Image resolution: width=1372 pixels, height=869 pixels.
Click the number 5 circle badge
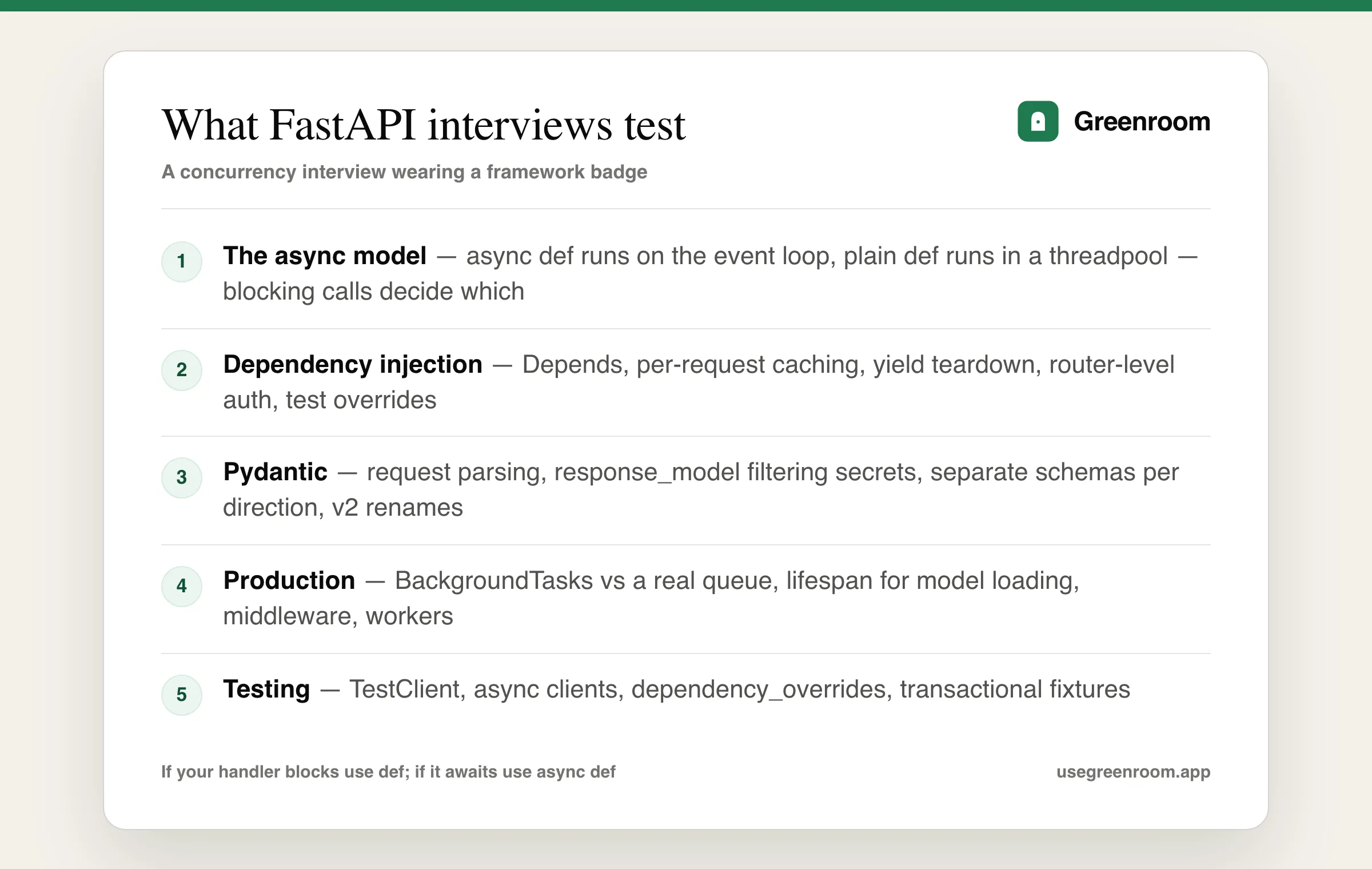point(182,695)
